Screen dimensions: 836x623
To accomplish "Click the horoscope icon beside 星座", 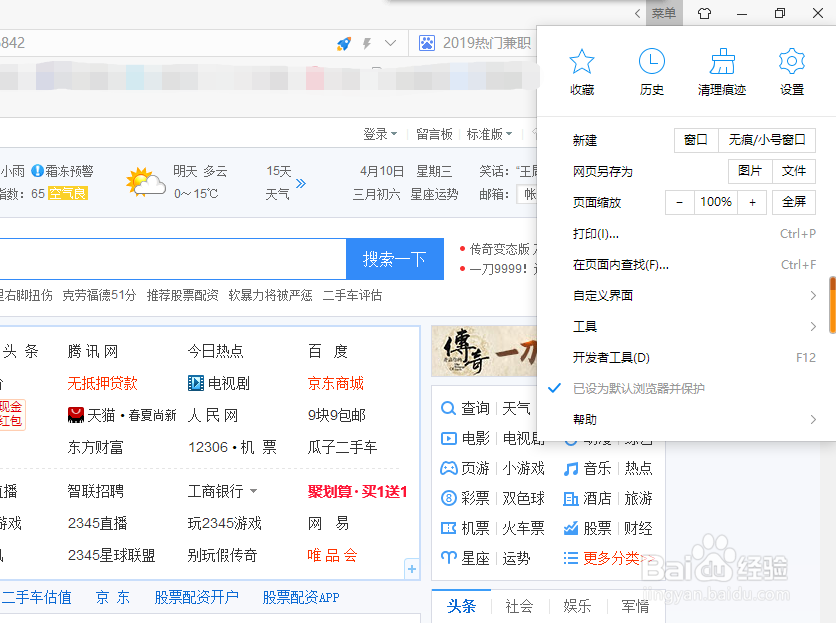I will coord(448,558).
